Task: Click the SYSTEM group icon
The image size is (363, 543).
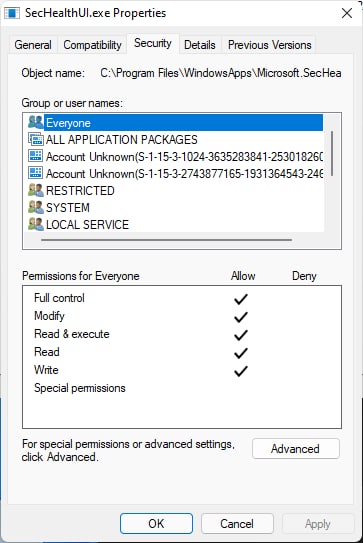Action: coord(36,207)
